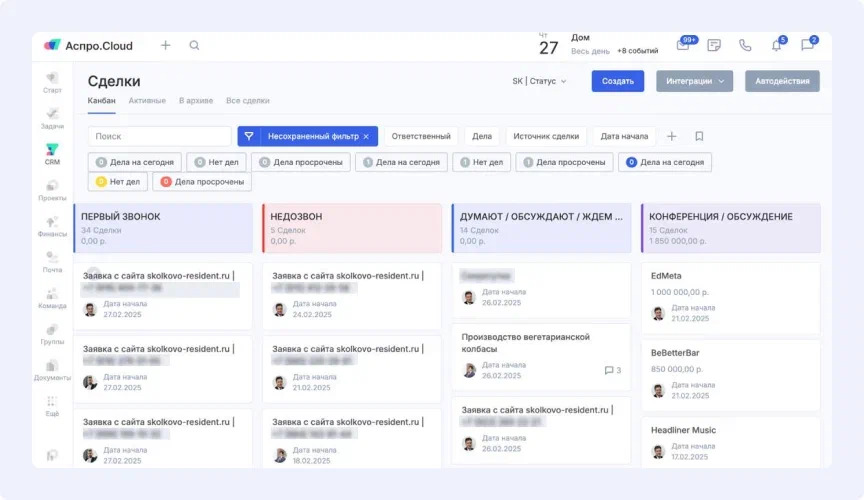
Task: Open the Ответственный filter dropdown
Action: [421, 136]
